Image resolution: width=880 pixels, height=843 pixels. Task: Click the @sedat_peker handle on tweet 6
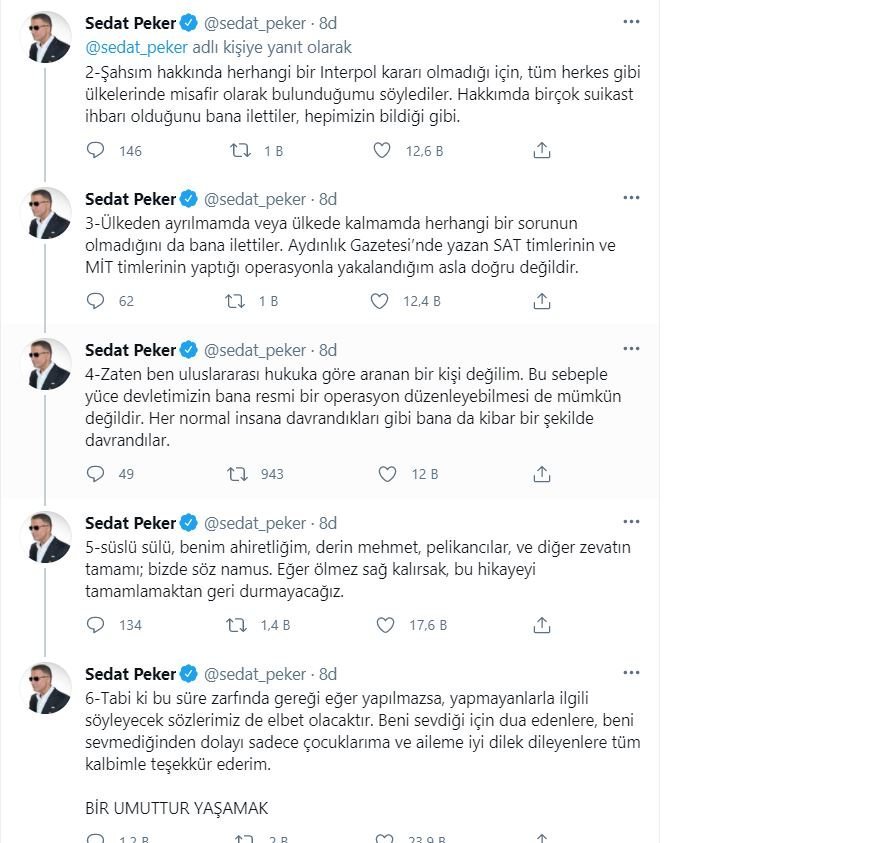256,673
